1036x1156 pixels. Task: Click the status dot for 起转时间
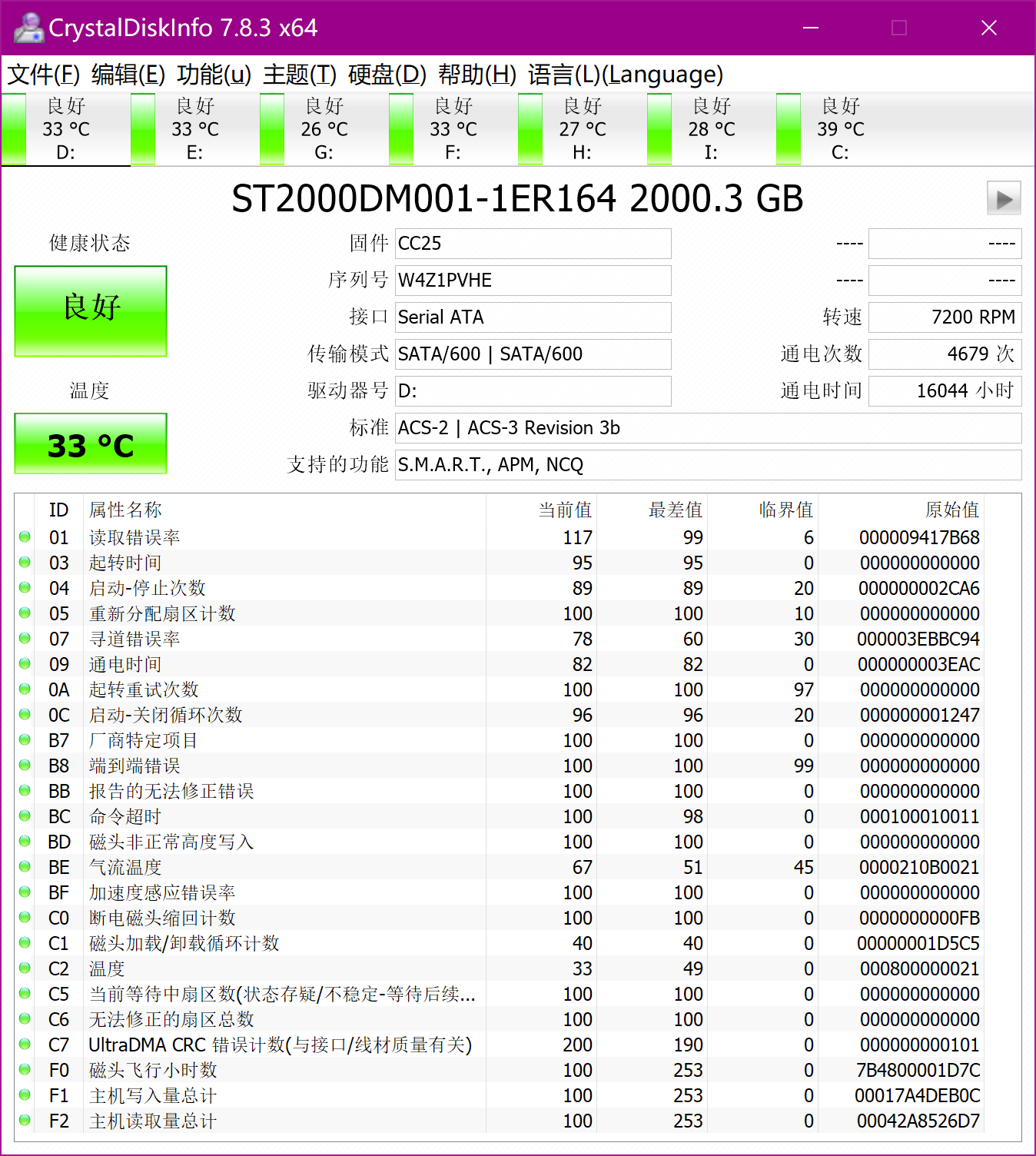coord(25,562)
